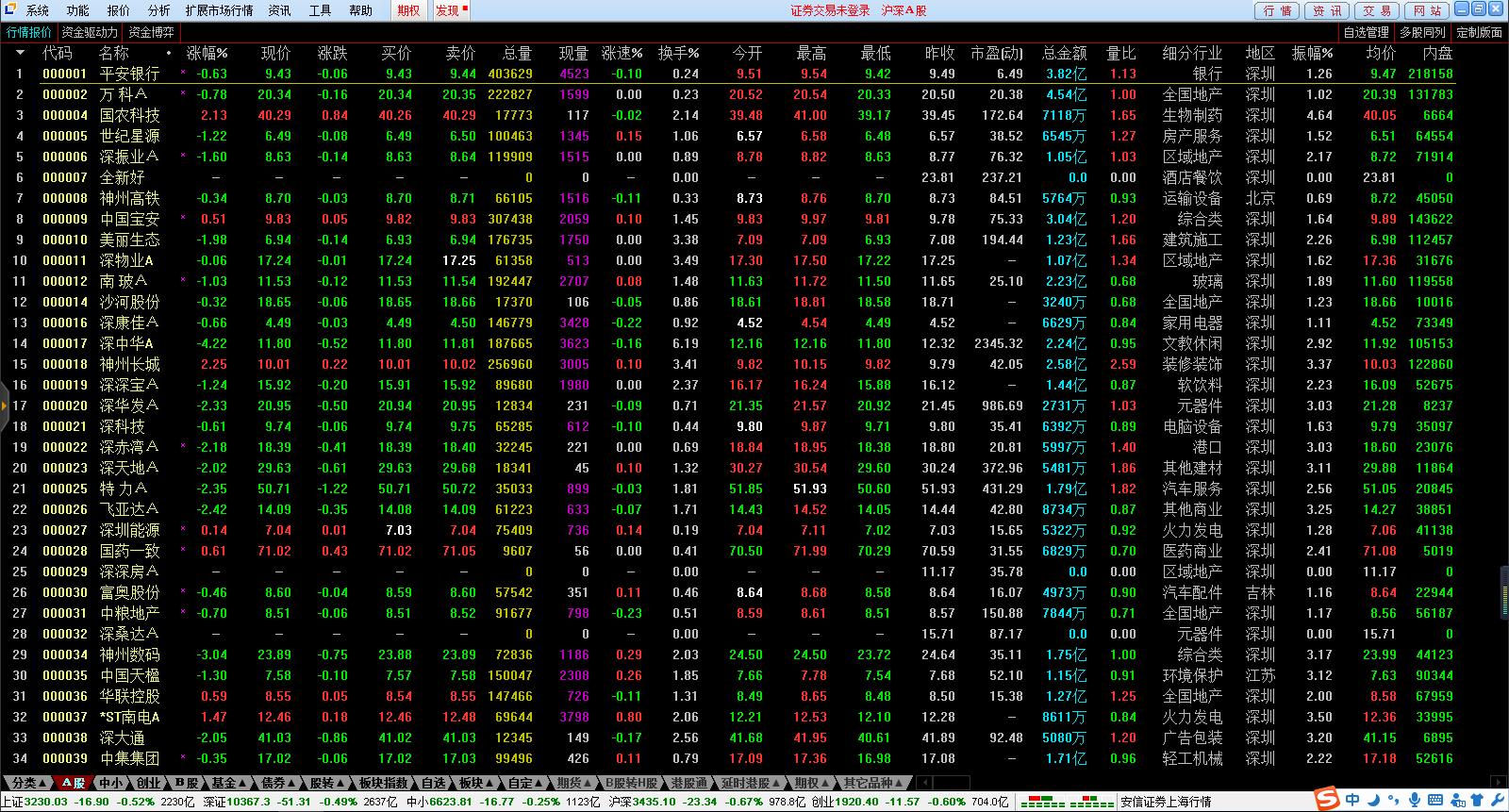Click the Sogou input method S logo

[1329, 801]
